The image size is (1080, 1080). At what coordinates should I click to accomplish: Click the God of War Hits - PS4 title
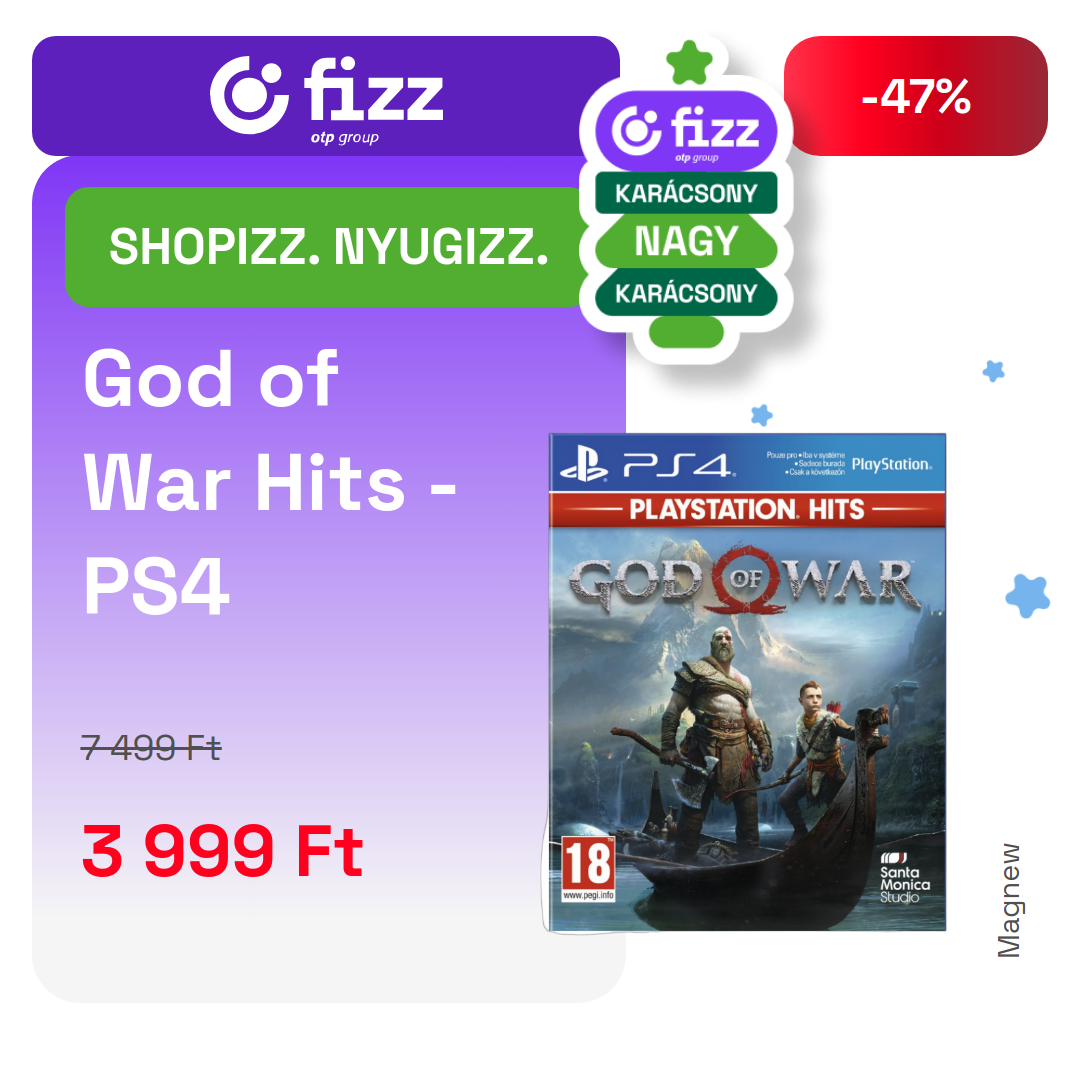pyautogui.click(x=269, y=482)
